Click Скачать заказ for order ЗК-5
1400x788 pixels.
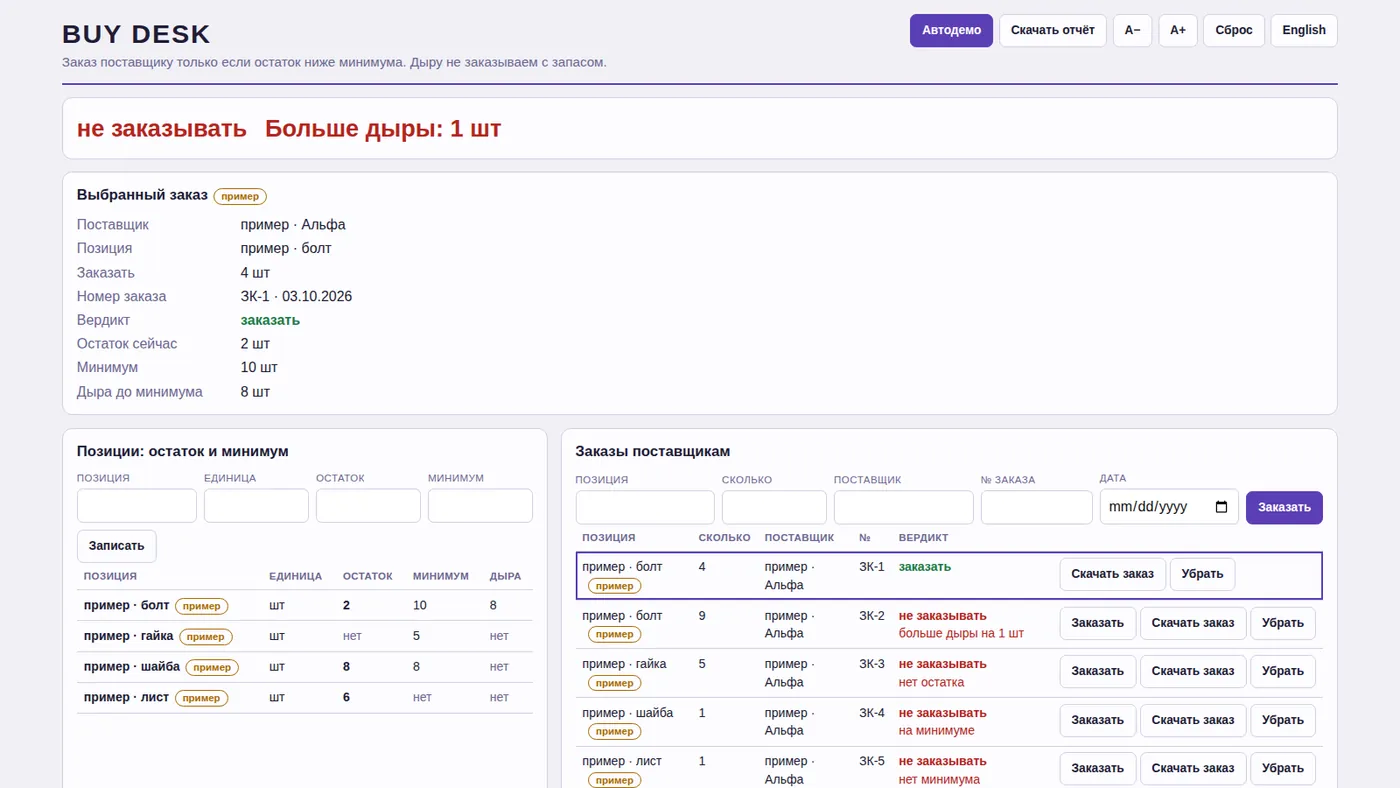pyautogui.click(x=1193, y=768)
